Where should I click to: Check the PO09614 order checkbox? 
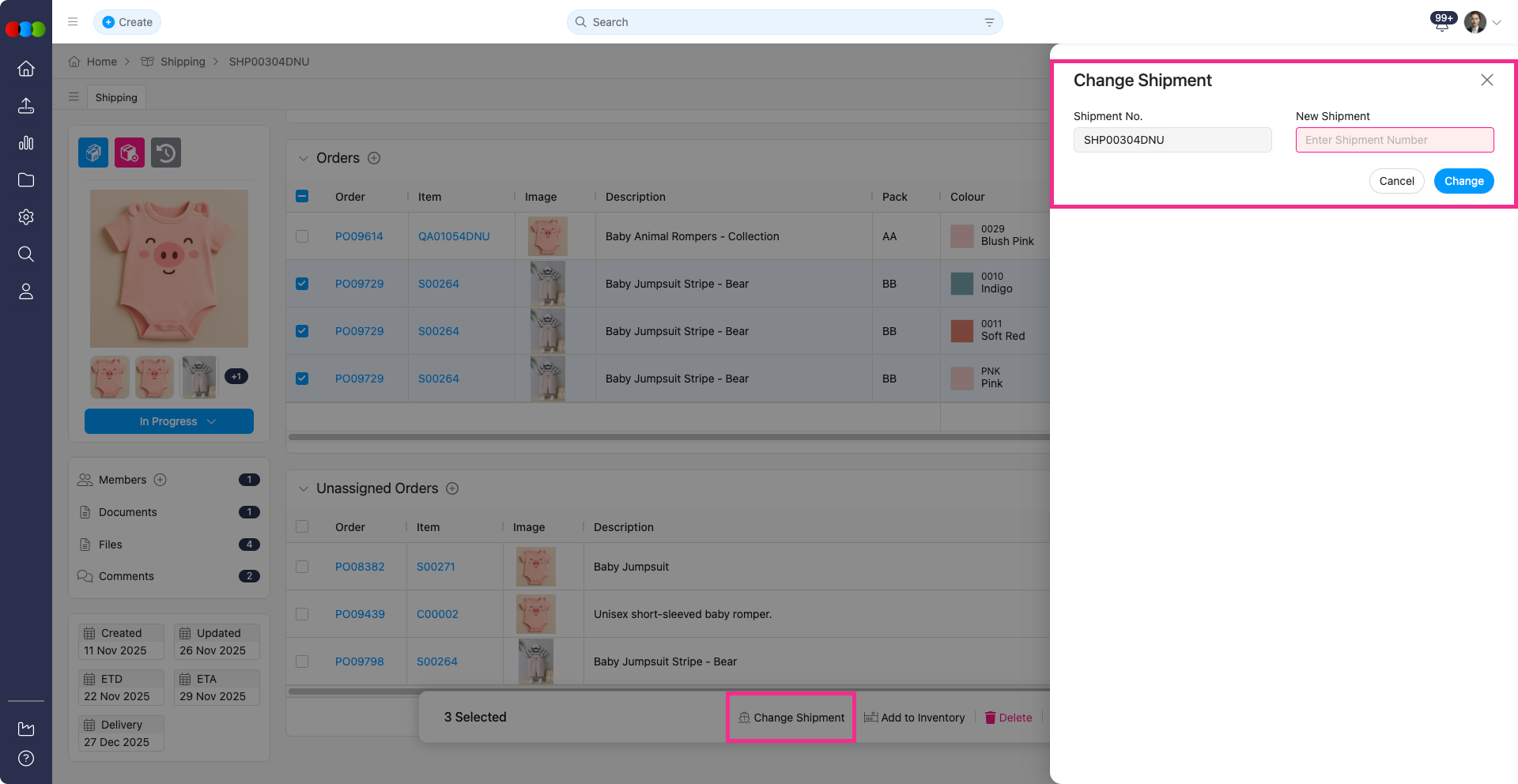tap(302, 236)
